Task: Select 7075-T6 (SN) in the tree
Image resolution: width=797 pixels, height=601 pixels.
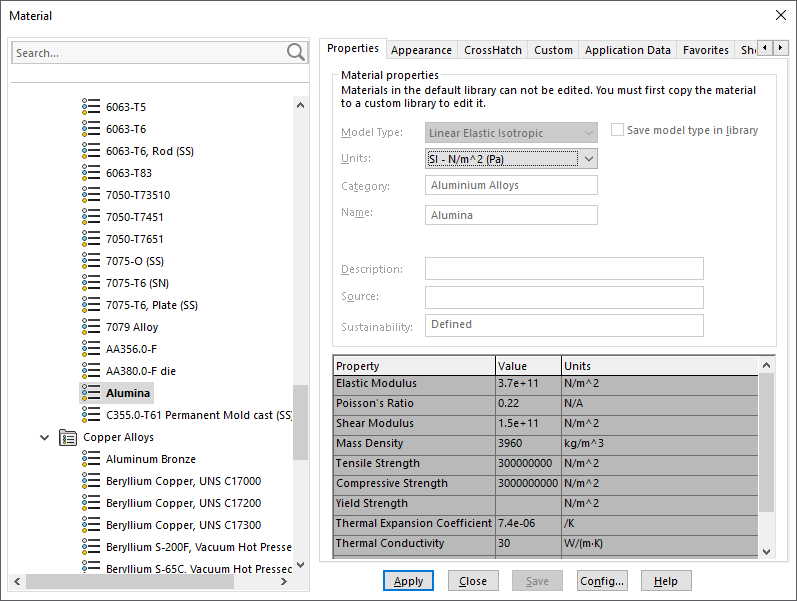Action: tap(137, 283)
